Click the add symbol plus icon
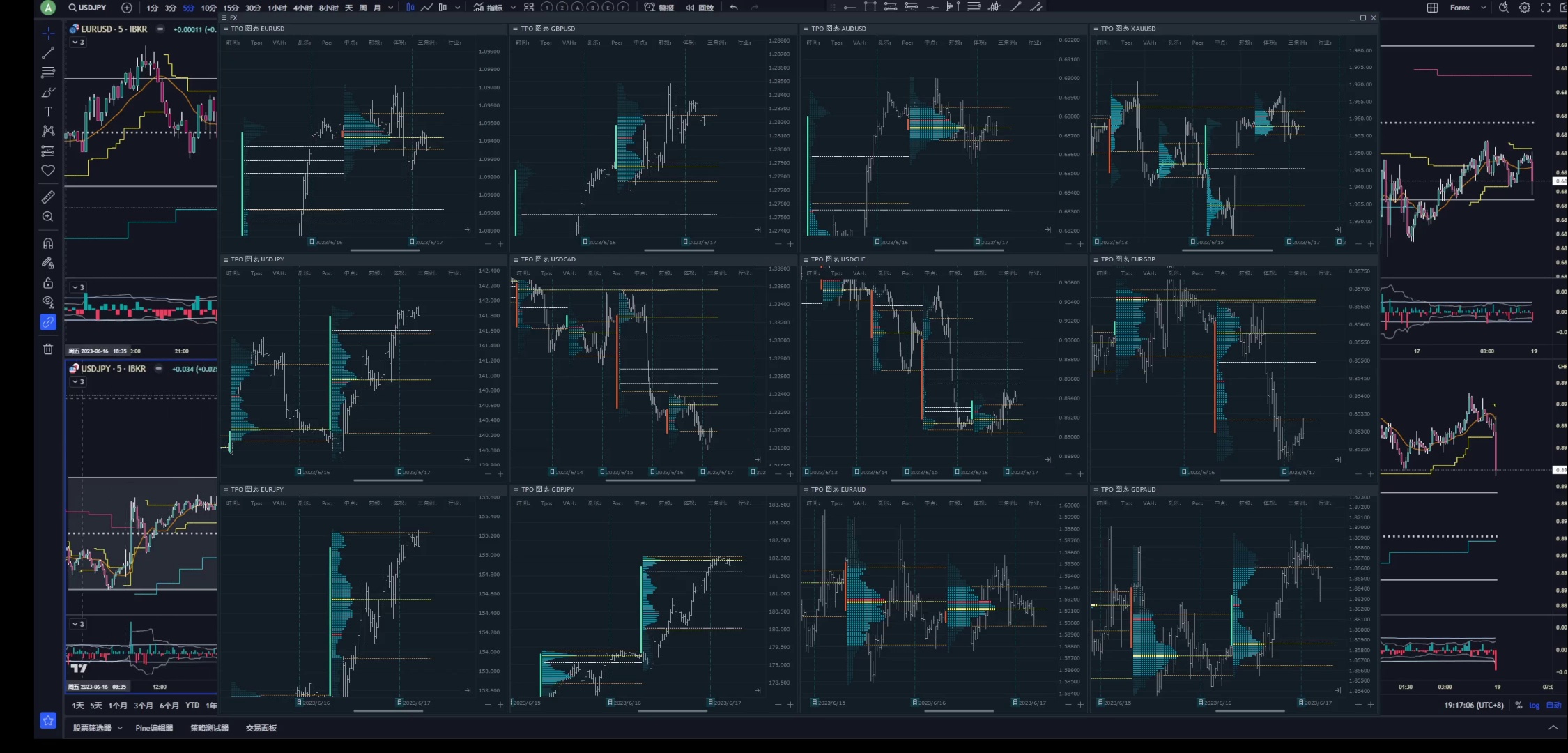The height and width of the screenshot is (753, 1568). 126,8
